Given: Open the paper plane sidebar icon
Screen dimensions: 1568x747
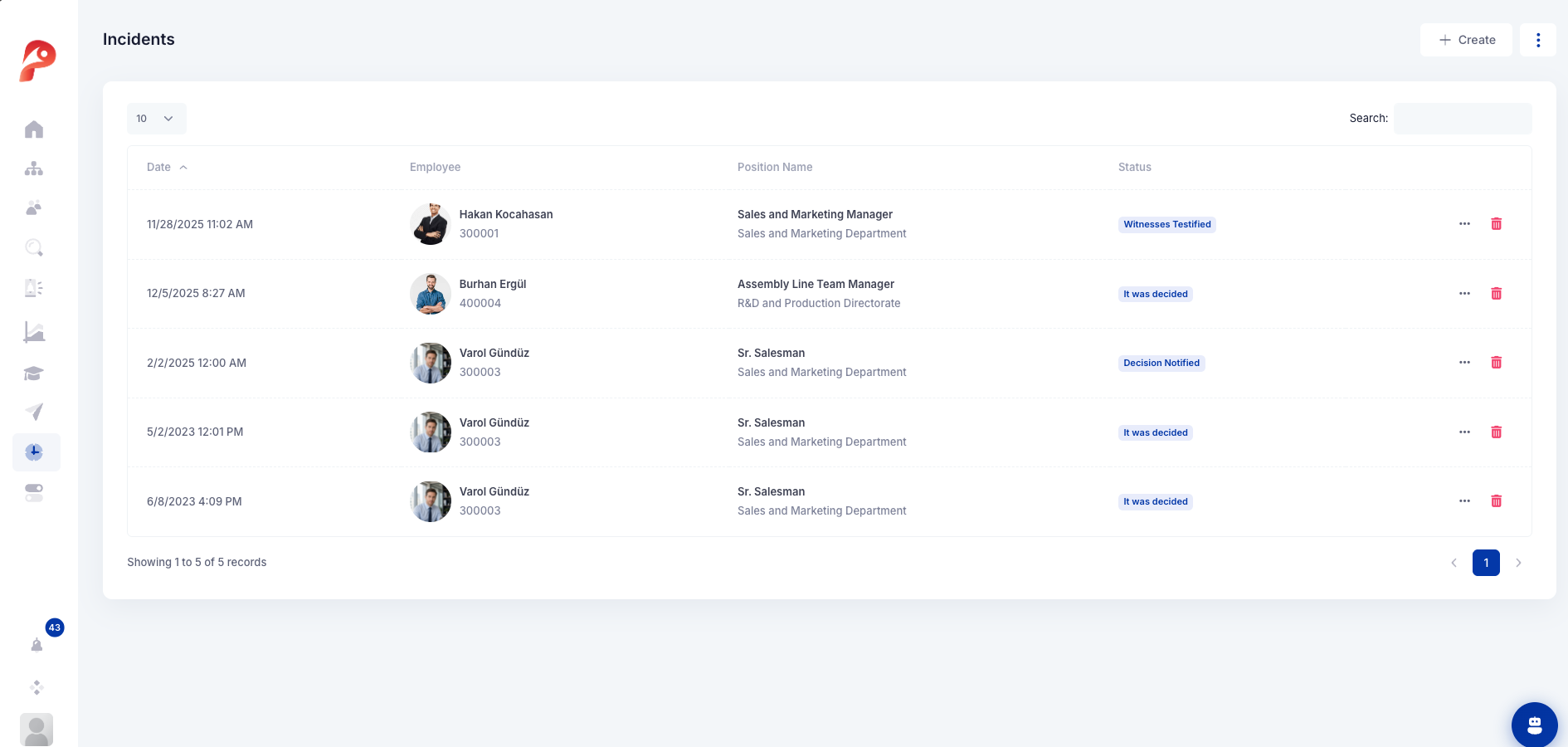Looking at the screenshot, I should point(34,412).
